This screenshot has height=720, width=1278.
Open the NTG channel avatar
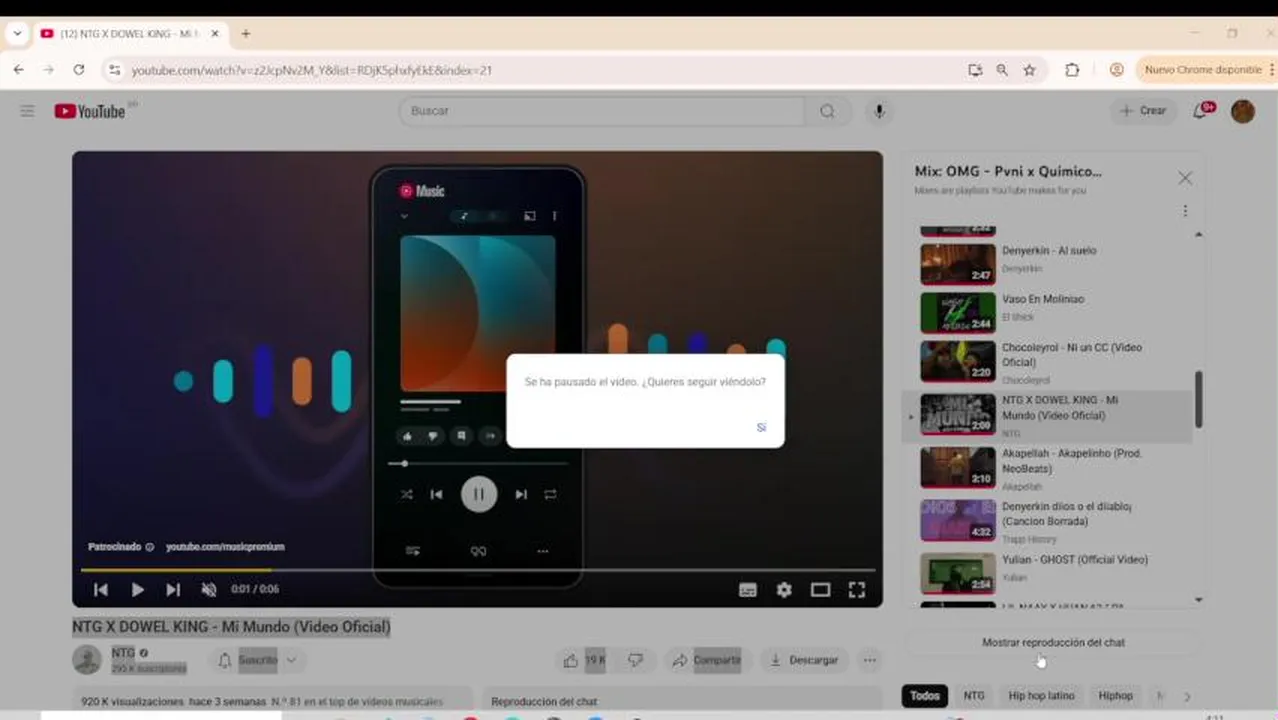(x=88, y=660)
